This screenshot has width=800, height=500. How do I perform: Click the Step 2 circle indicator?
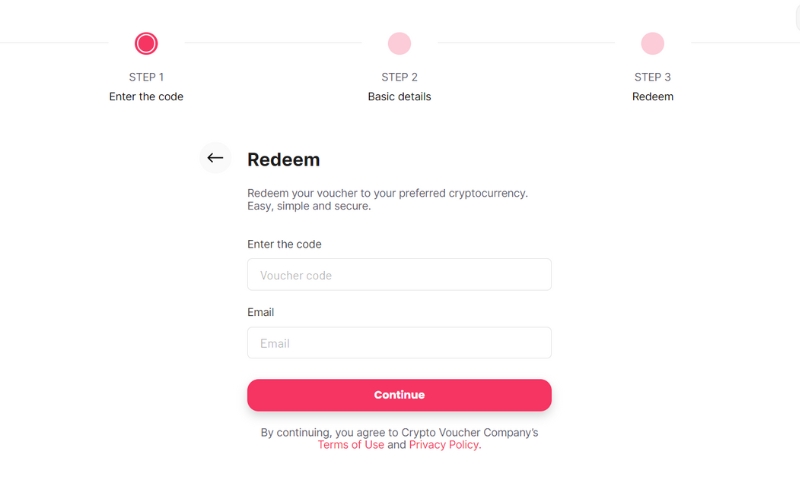pos(399,43)
